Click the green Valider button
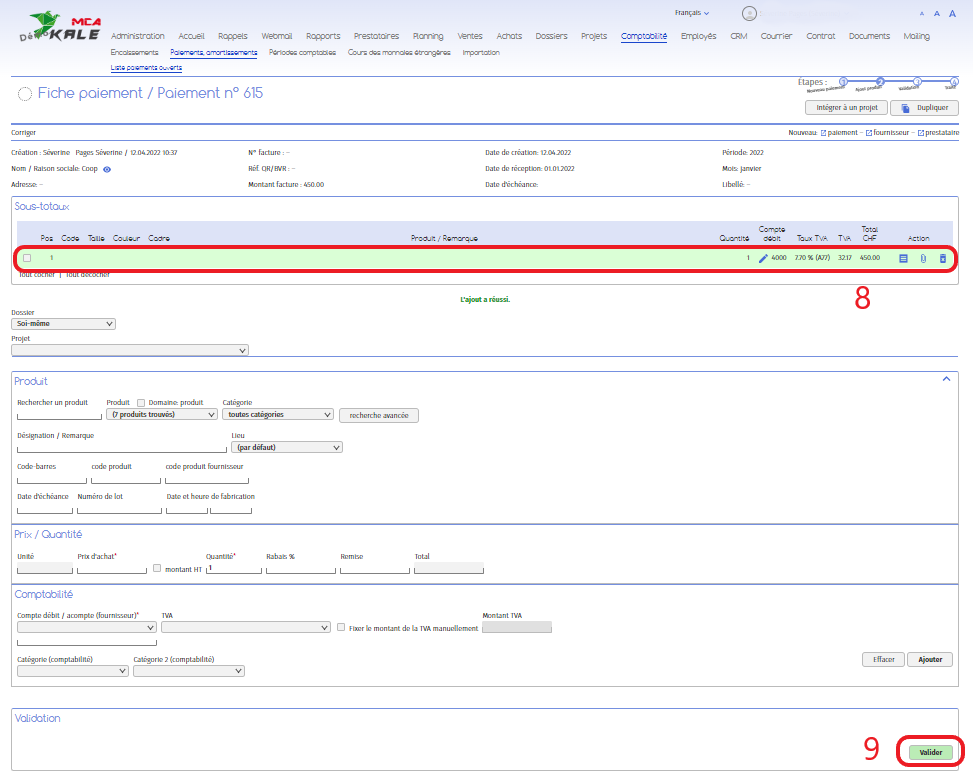 930,752
